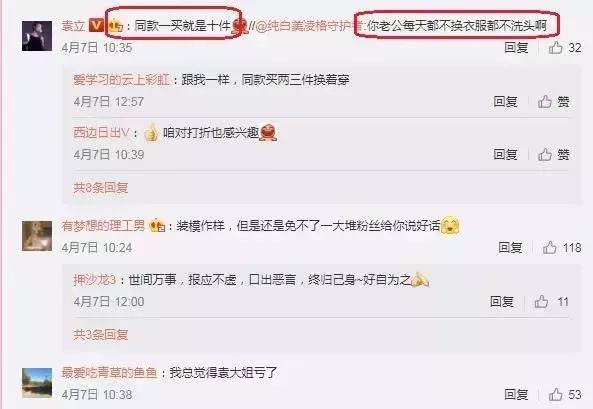Reply to 爱学习的云上彩虹's comment
Screen dimensions: 593x409
(x=505, y=101)
